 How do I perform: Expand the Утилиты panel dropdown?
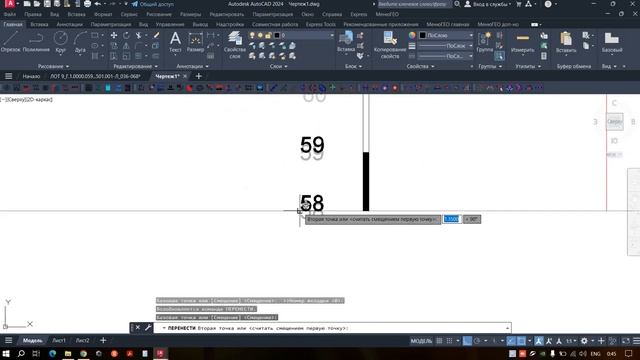click(528, 66)
